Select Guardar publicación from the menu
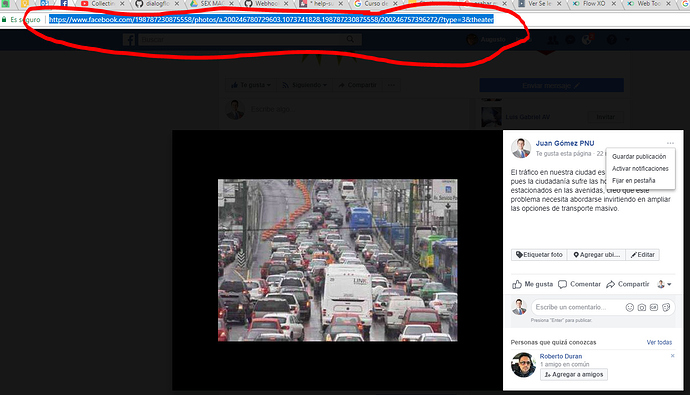Viewport: 690px width, 395px height. [x=639, y=157]
